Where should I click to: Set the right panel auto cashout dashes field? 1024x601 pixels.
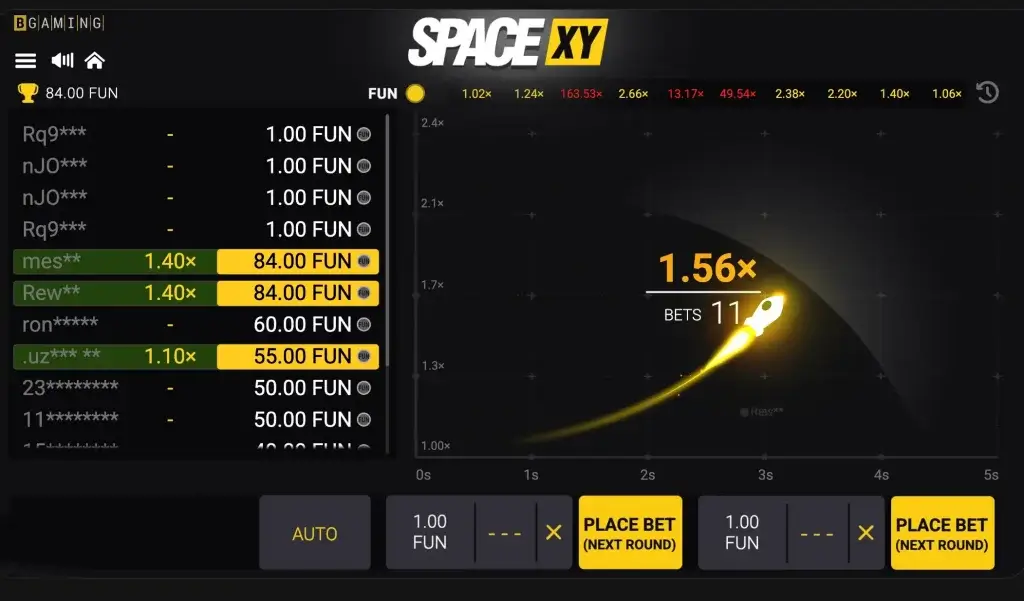click(817, 533)
